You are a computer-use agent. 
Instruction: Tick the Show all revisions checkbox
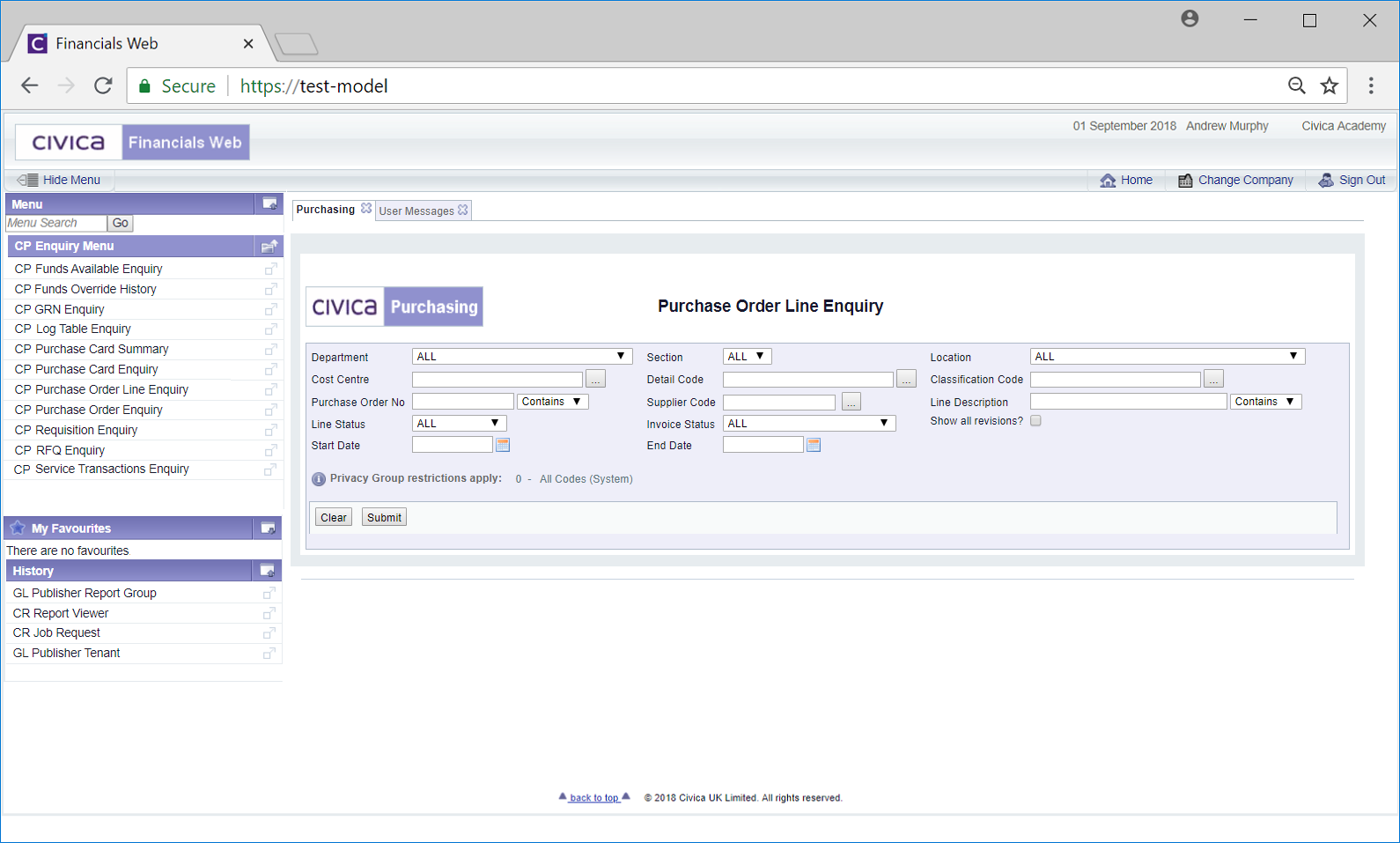(1035, 420)
